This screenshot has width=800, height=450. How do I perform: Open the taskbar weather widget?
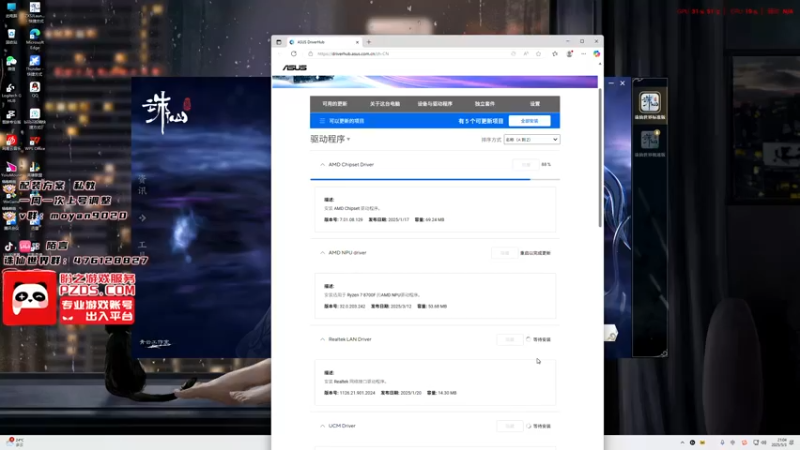pos(15,442)
